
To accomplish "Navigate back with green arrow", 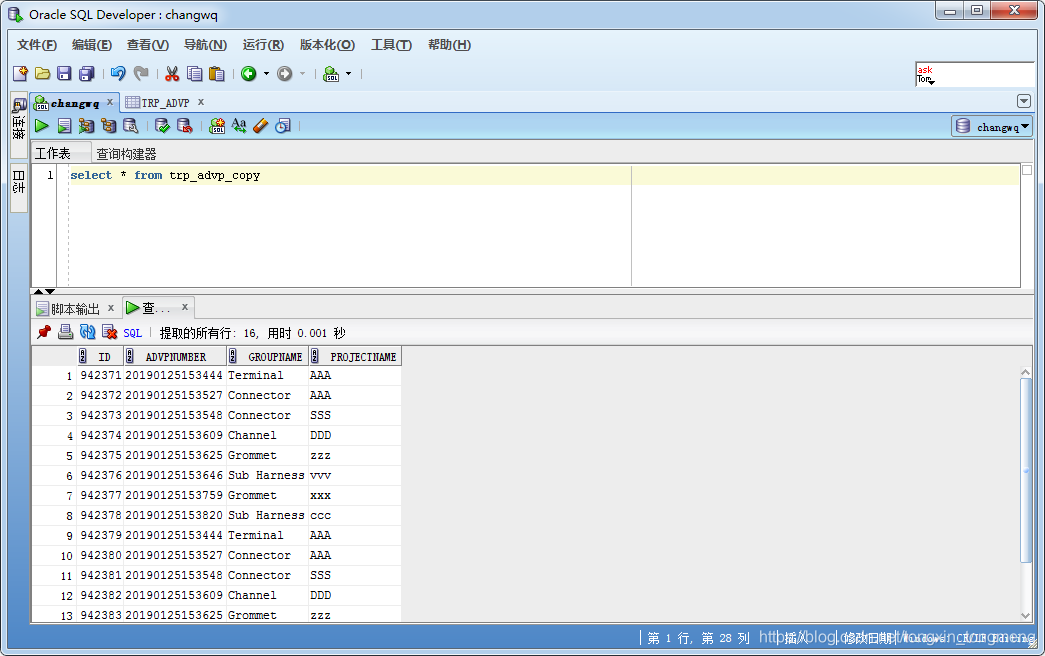I will point(249,74).
